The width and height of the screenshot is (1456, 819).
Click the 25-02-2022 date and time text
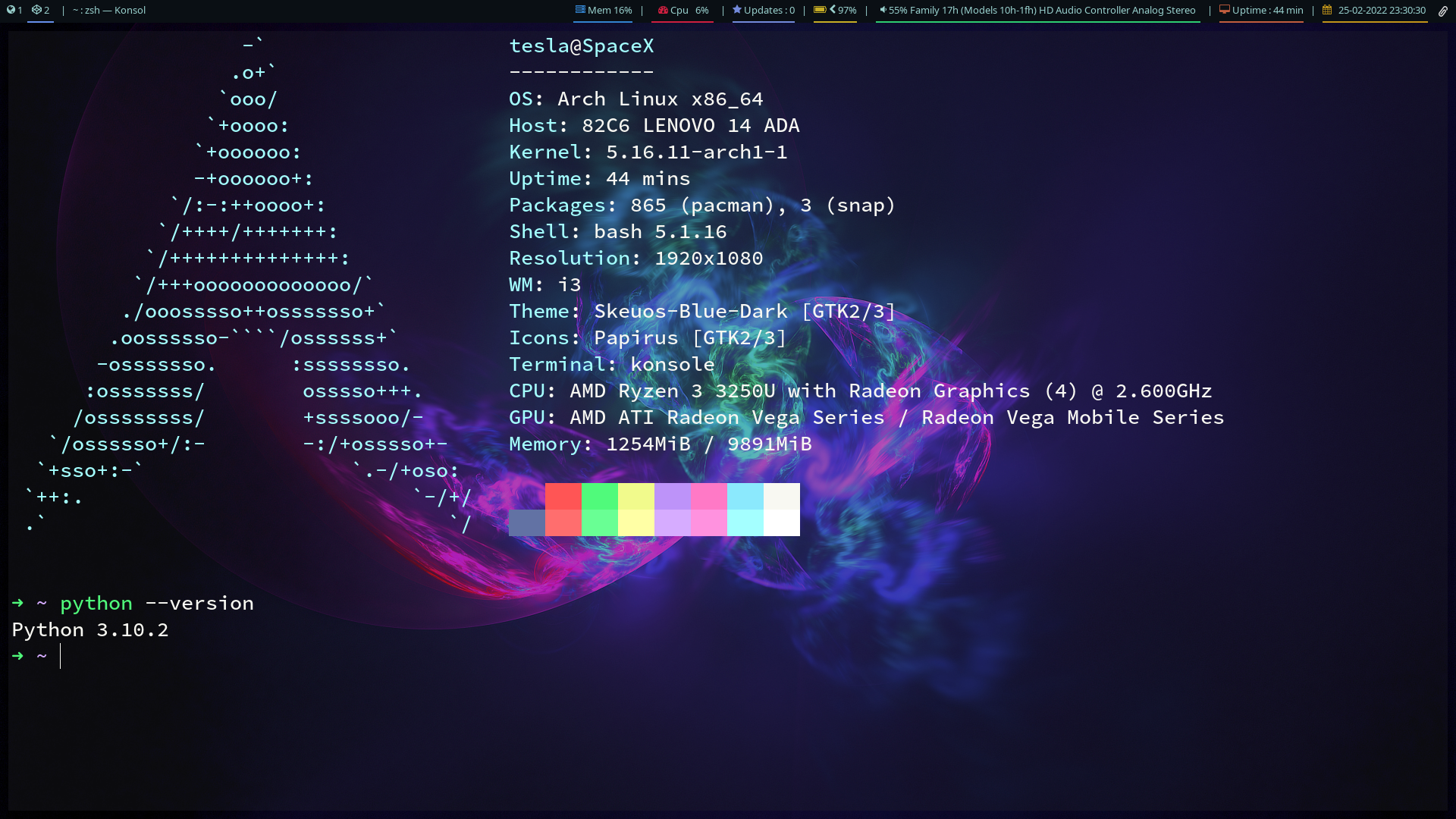point(1382,10)
